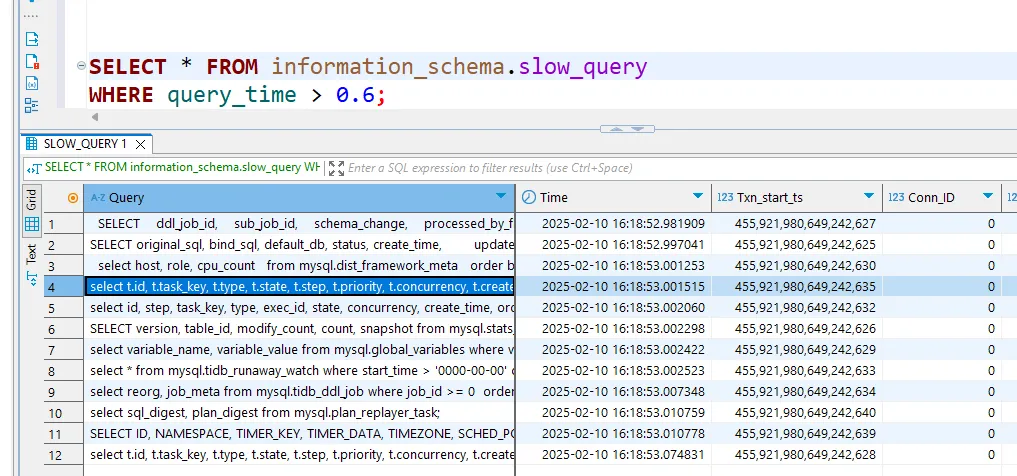
Task: Select the plan_replayer_task query cell
Action: click(x=299, y=412)
